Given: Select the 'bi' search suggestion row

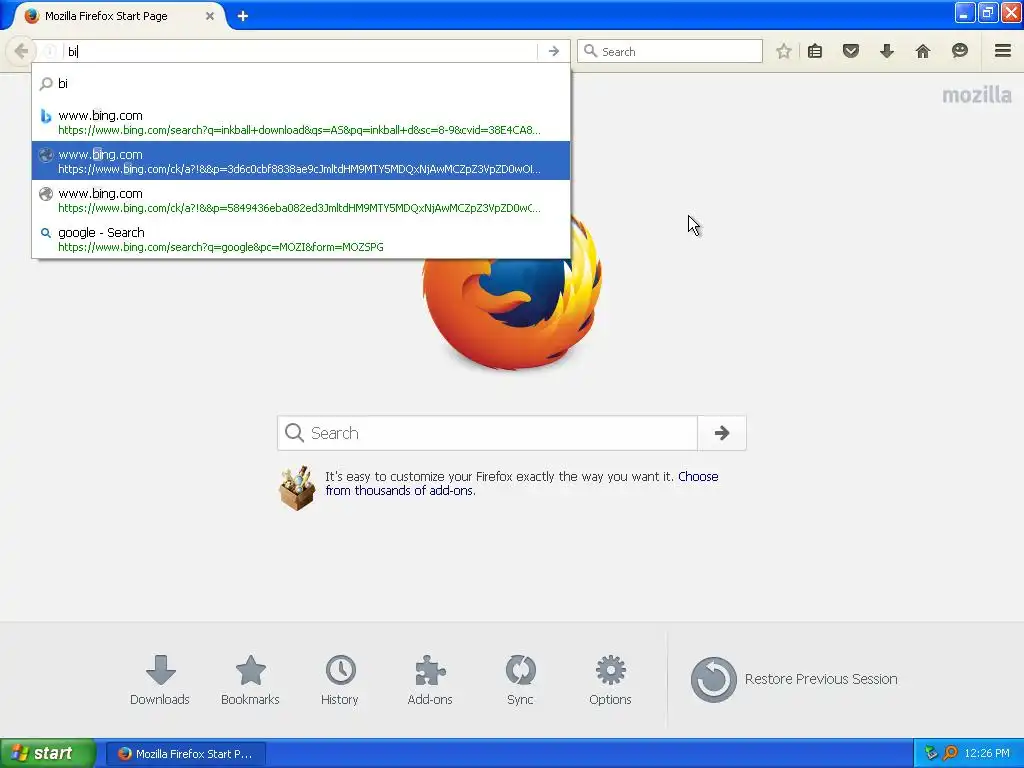Looking at the screenshot, I should (301, 83).
